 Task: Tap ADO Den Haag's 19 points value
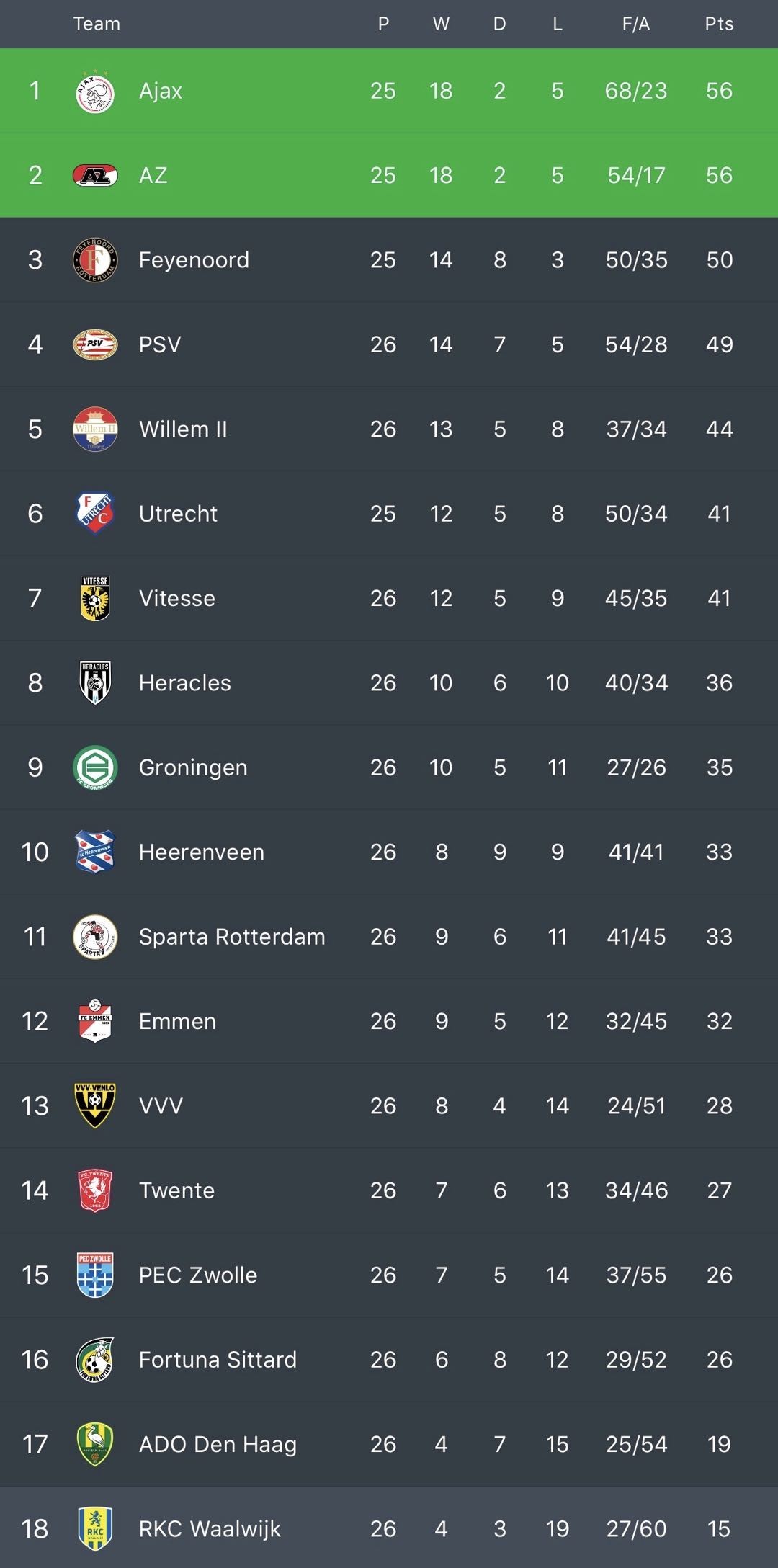point(719,1444)
